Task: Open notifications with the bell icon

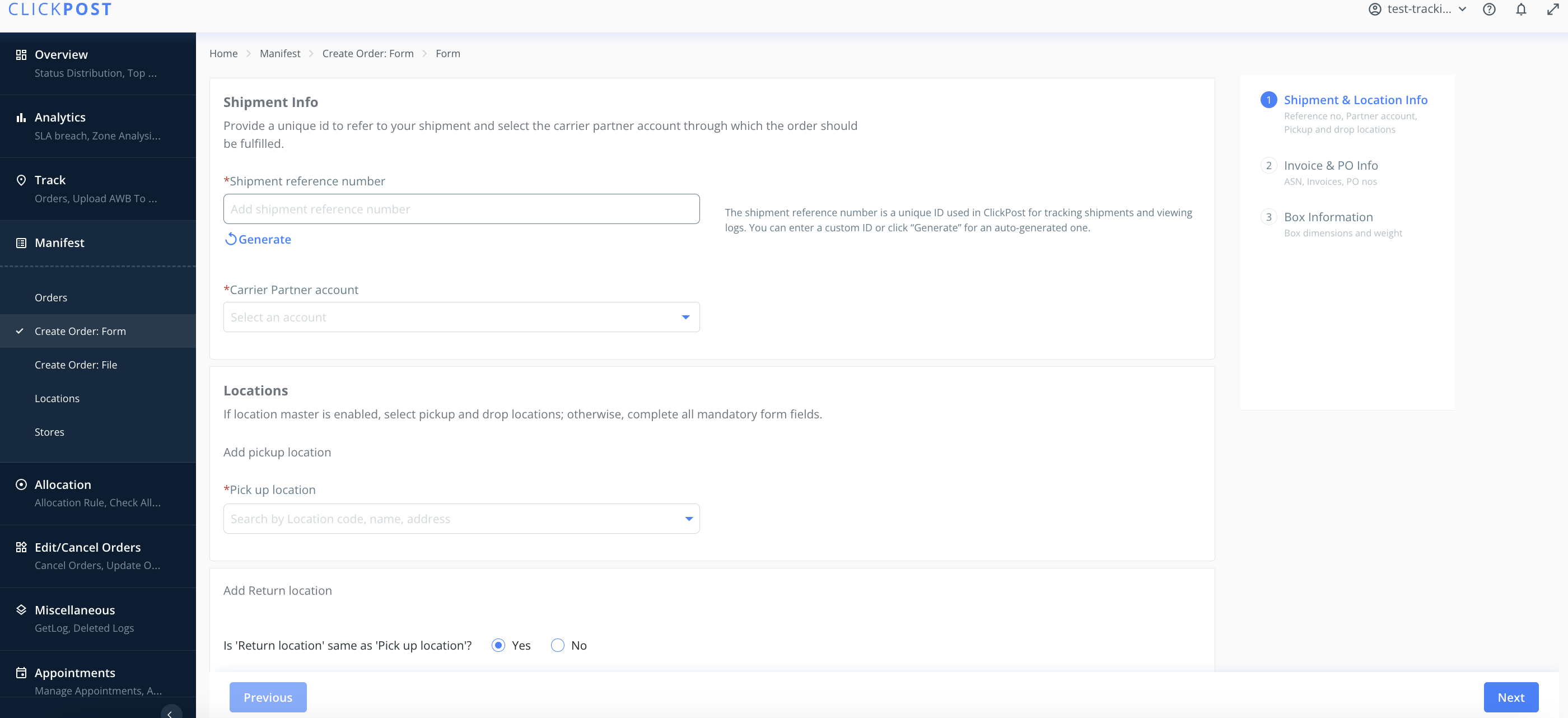Action: click(x=1520, y=9)
